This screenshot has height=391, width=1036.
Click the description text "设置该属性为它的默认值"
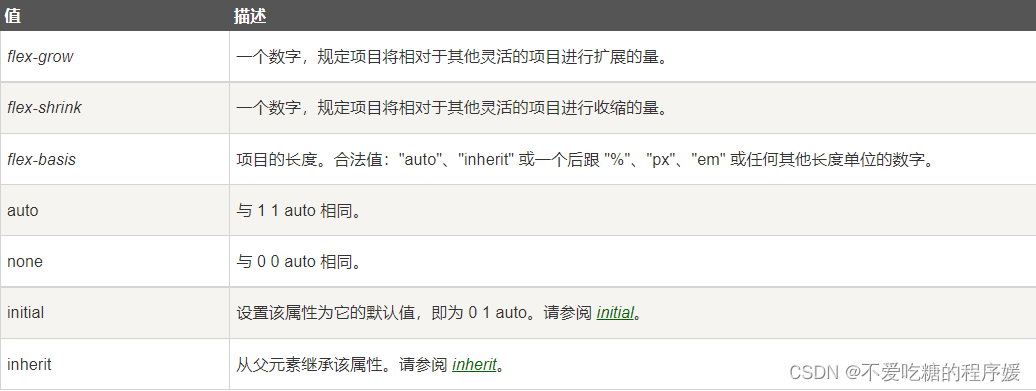pyautogui.click(x=325, y=313)
